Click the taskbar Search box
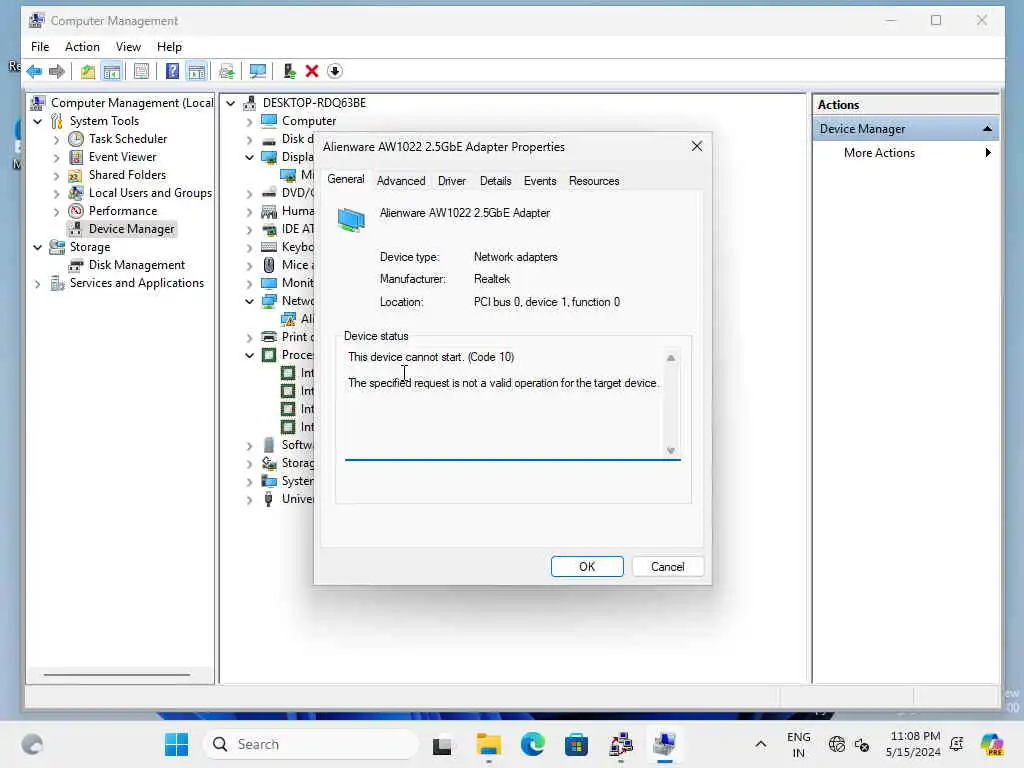 click(312, 744)
